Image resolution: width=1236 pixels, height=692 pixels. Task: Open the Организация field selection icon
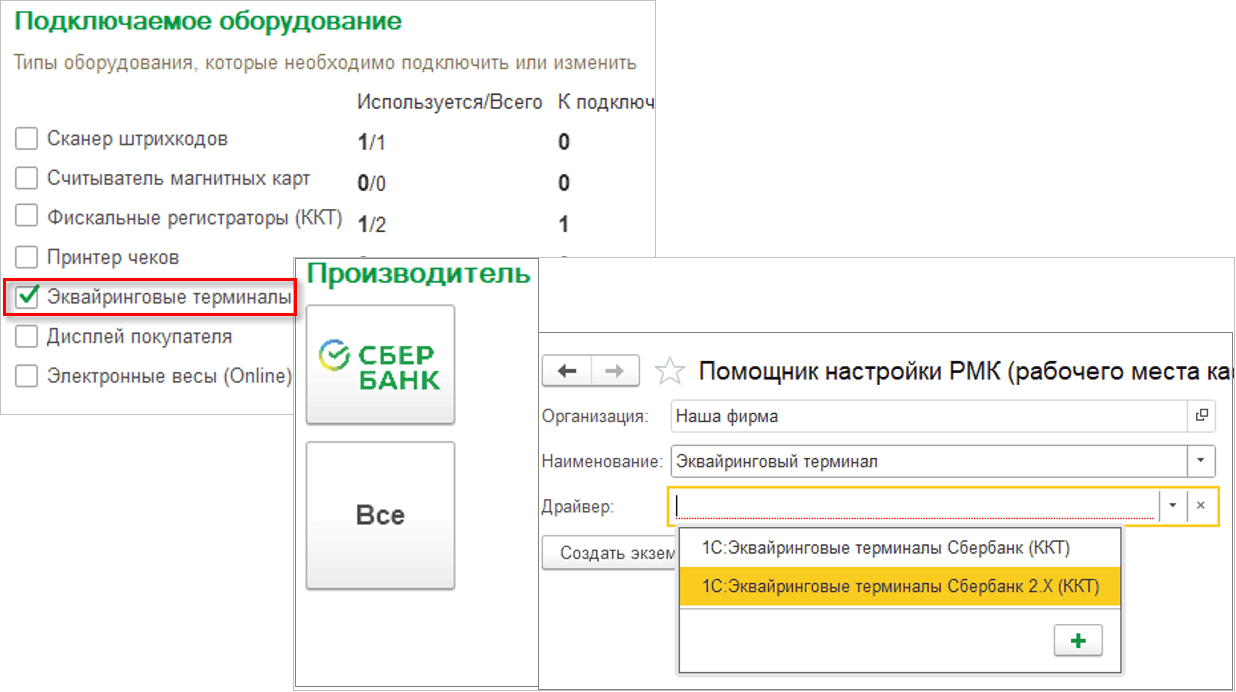pos(1201,415)
